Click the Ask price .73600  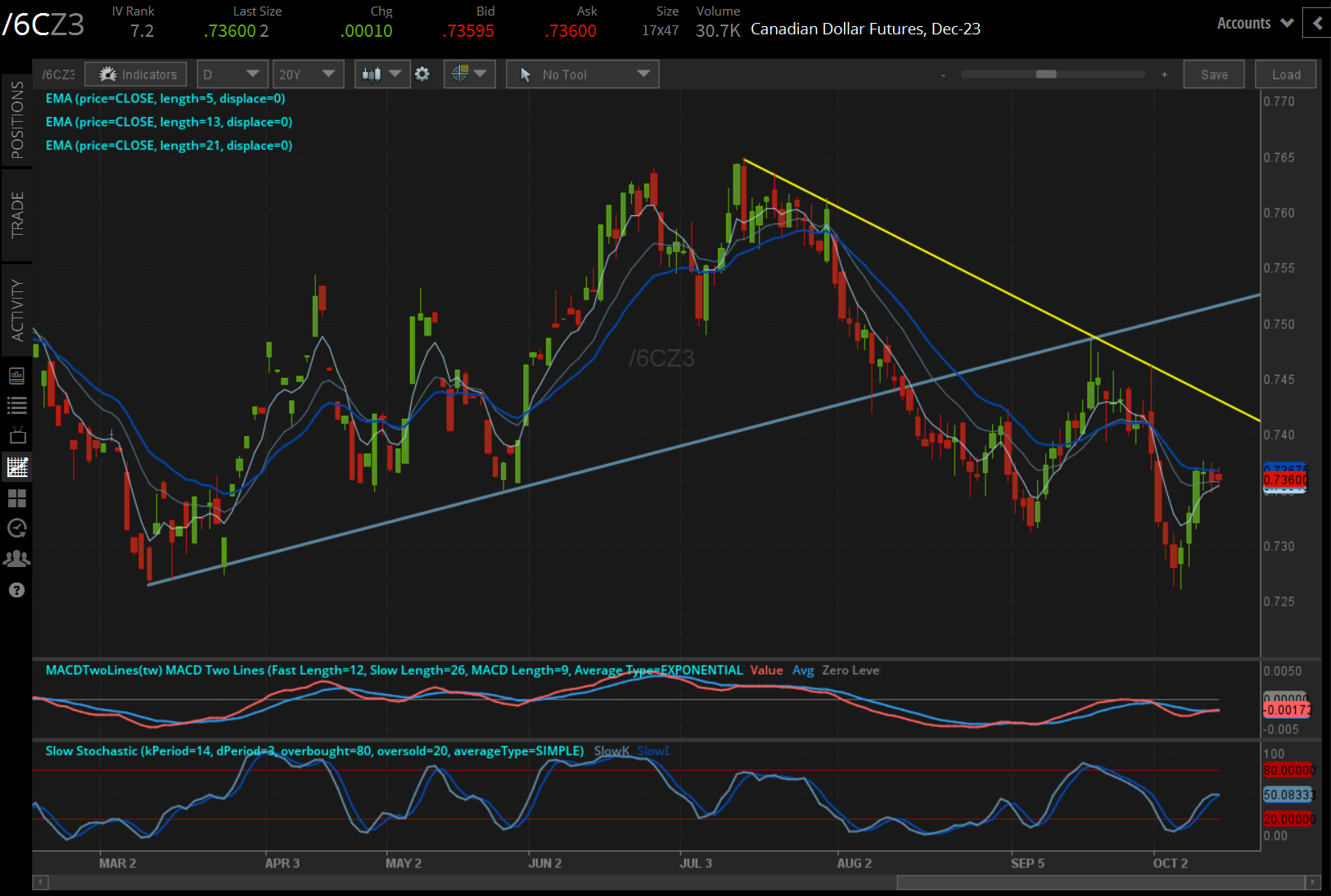click(571, 31)
